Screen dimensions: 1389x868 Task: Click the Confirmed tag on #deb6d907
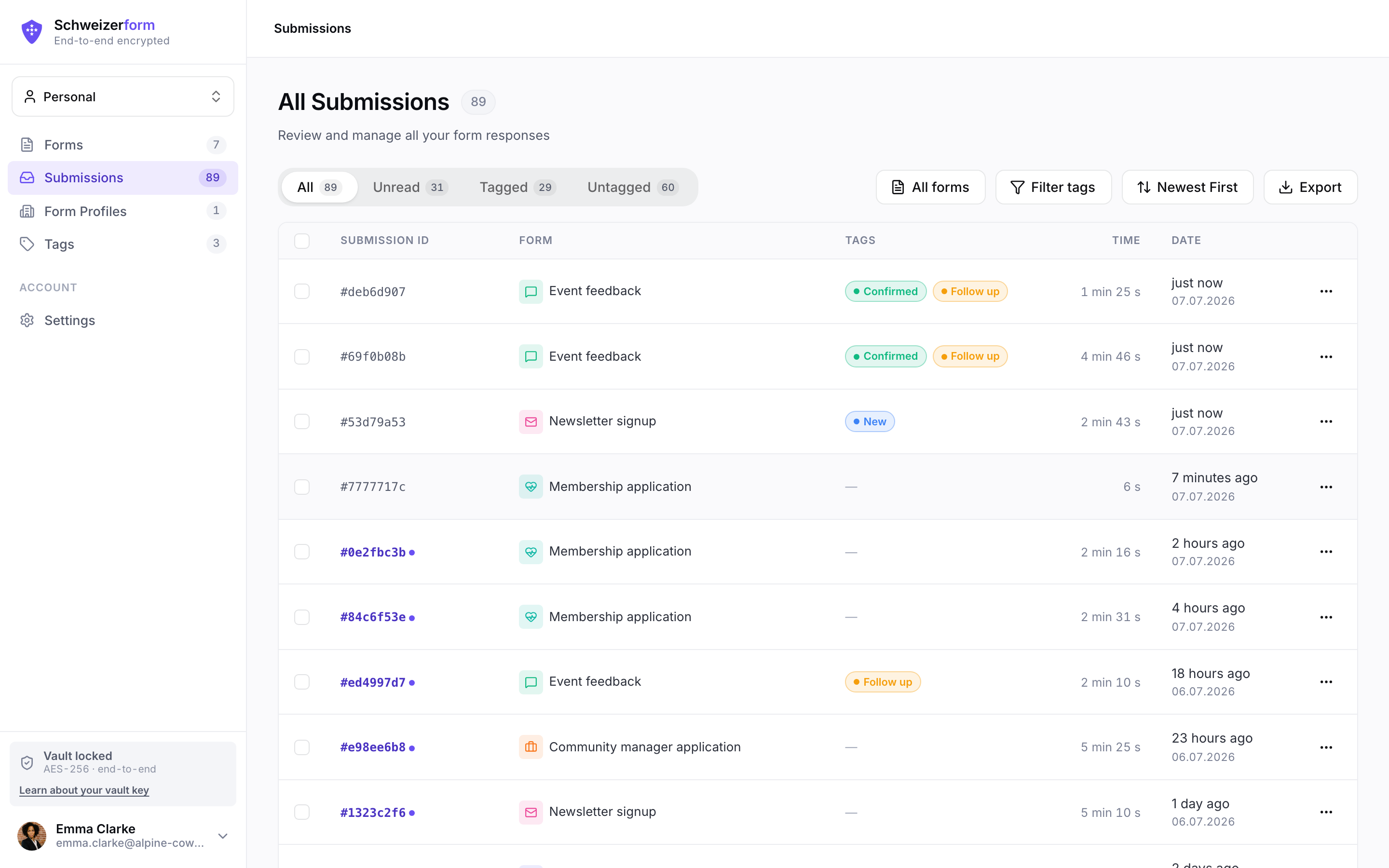(885, 292)
